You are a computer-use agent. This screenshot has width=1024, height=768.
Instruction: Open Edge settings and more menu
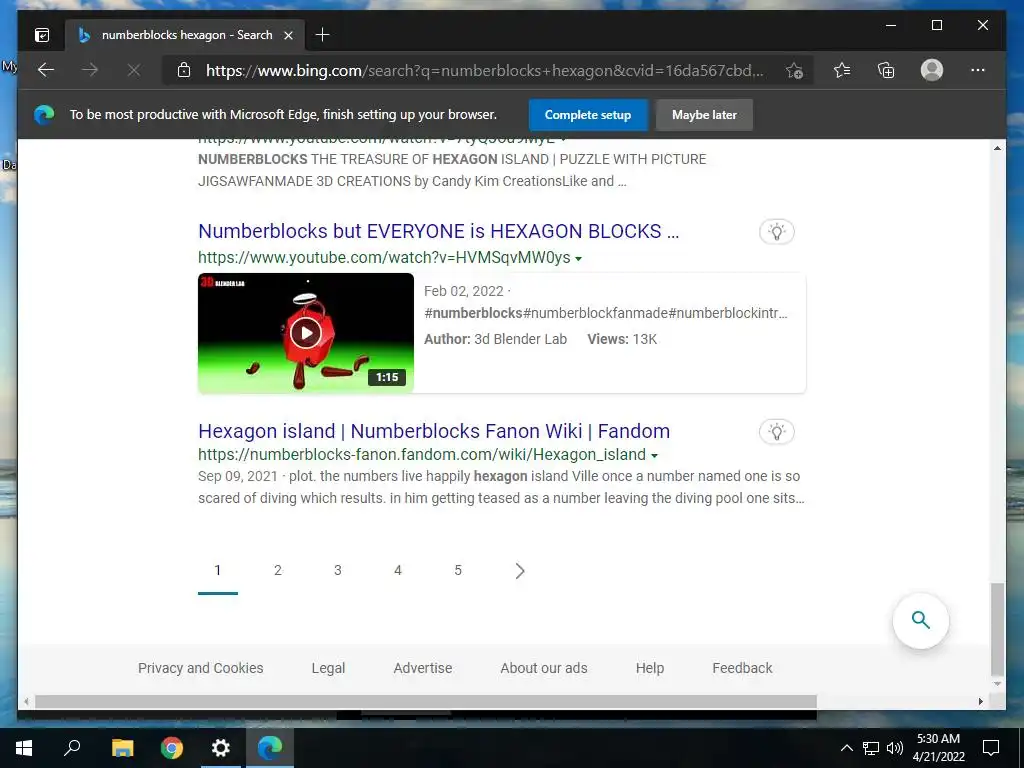pos(978,70)
